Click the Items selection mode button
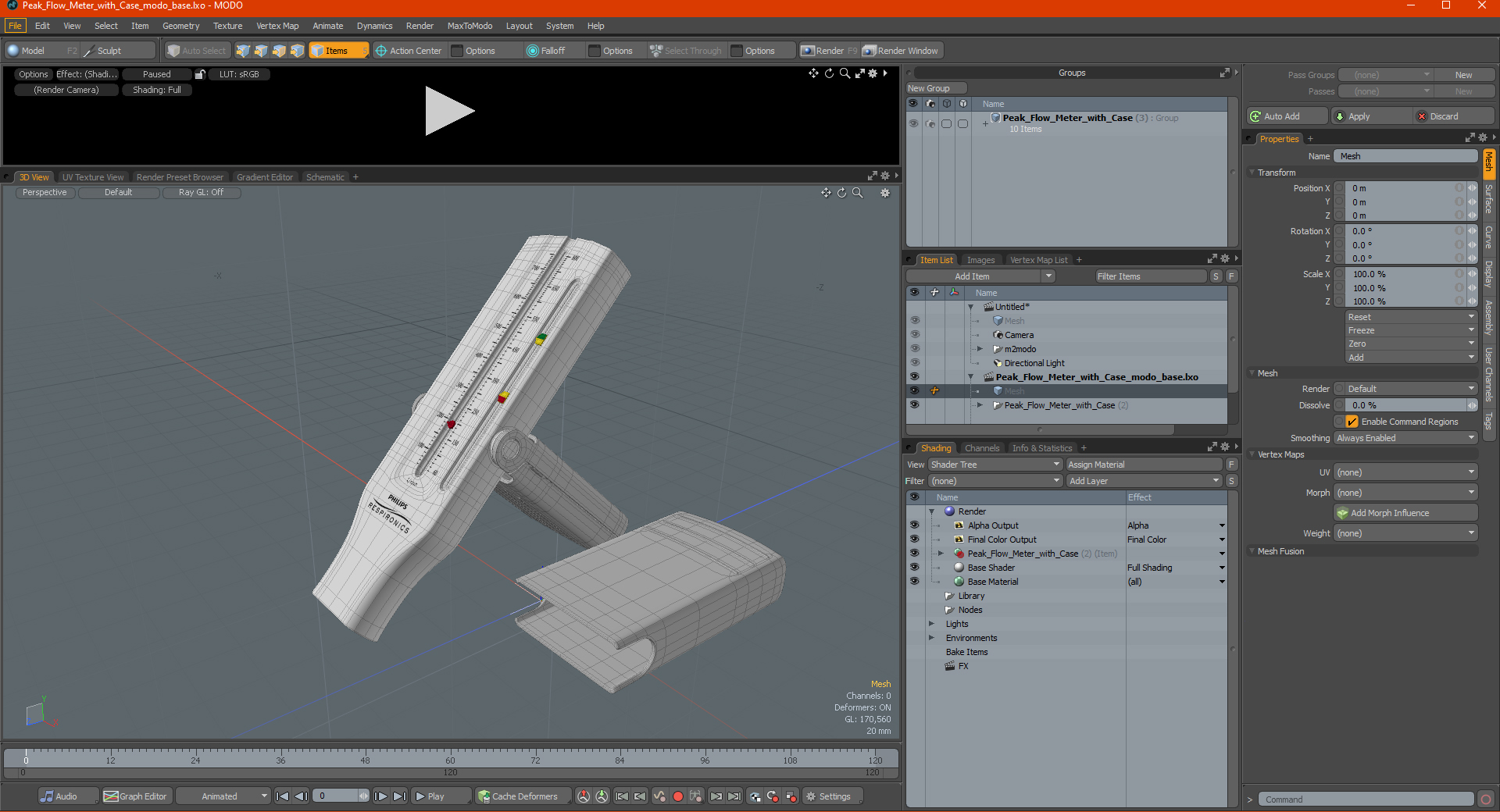Viewport: 1500px width, 812px height. point(338,51)
